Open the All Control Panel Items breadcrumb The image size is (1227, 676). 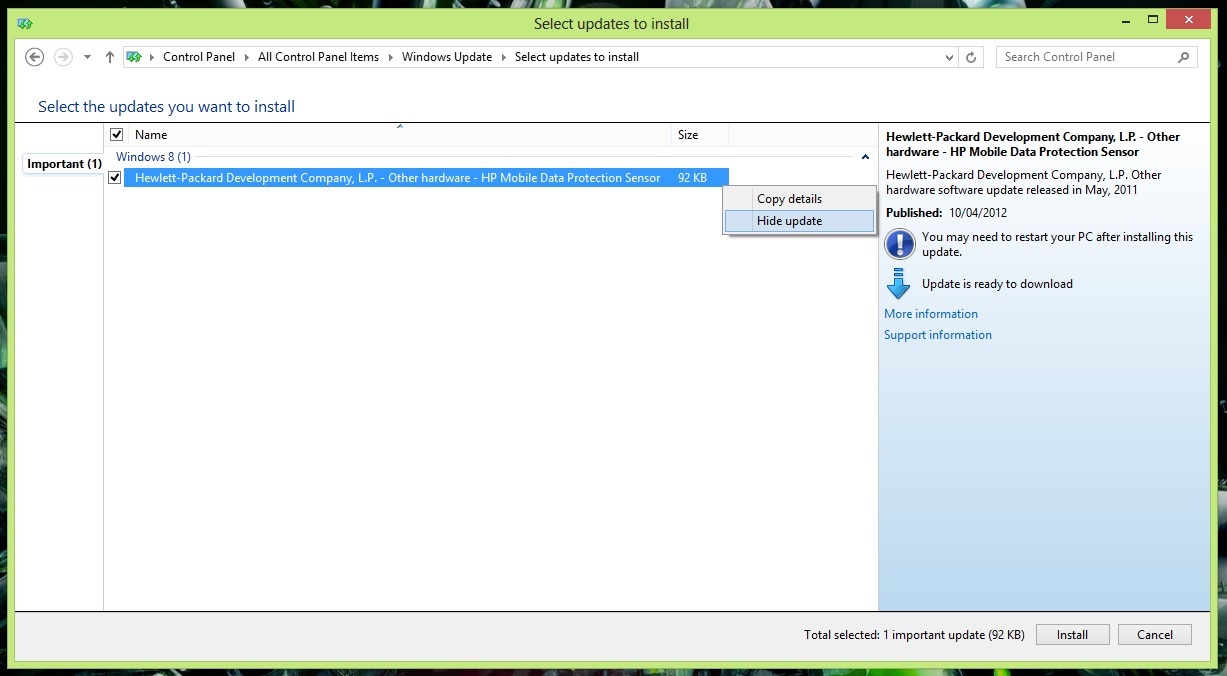[318, 57]
